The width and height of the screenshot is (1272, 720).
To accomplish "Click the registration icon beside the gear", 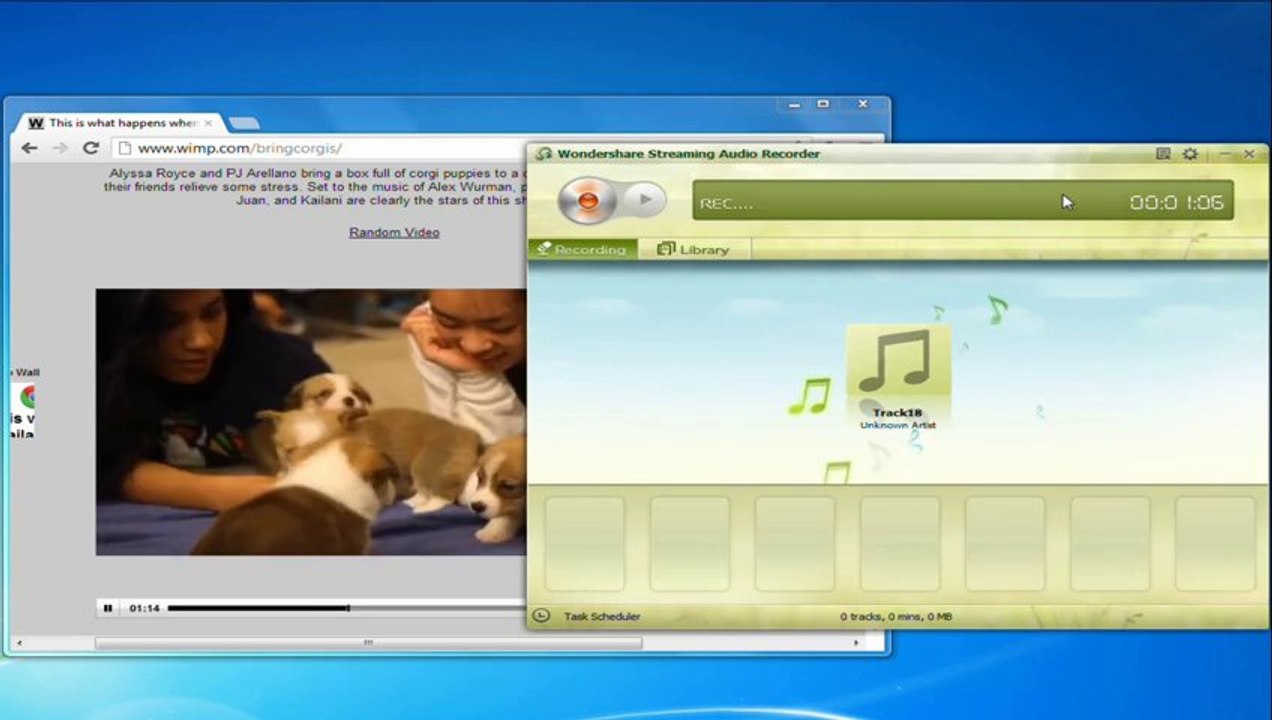I will coord(1163,154).
